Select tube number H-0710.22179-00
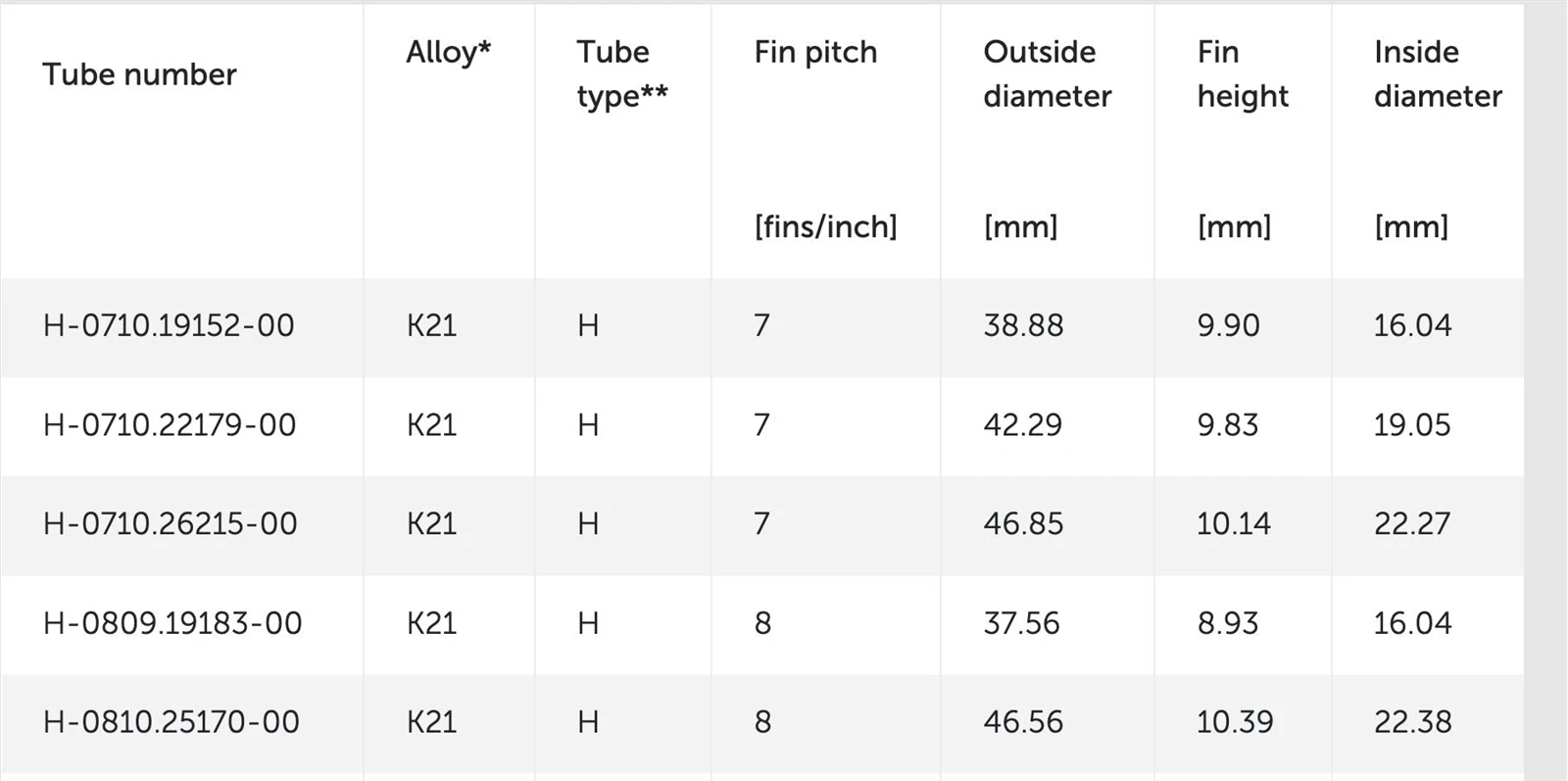The image size is (1568, 781). 170,424
